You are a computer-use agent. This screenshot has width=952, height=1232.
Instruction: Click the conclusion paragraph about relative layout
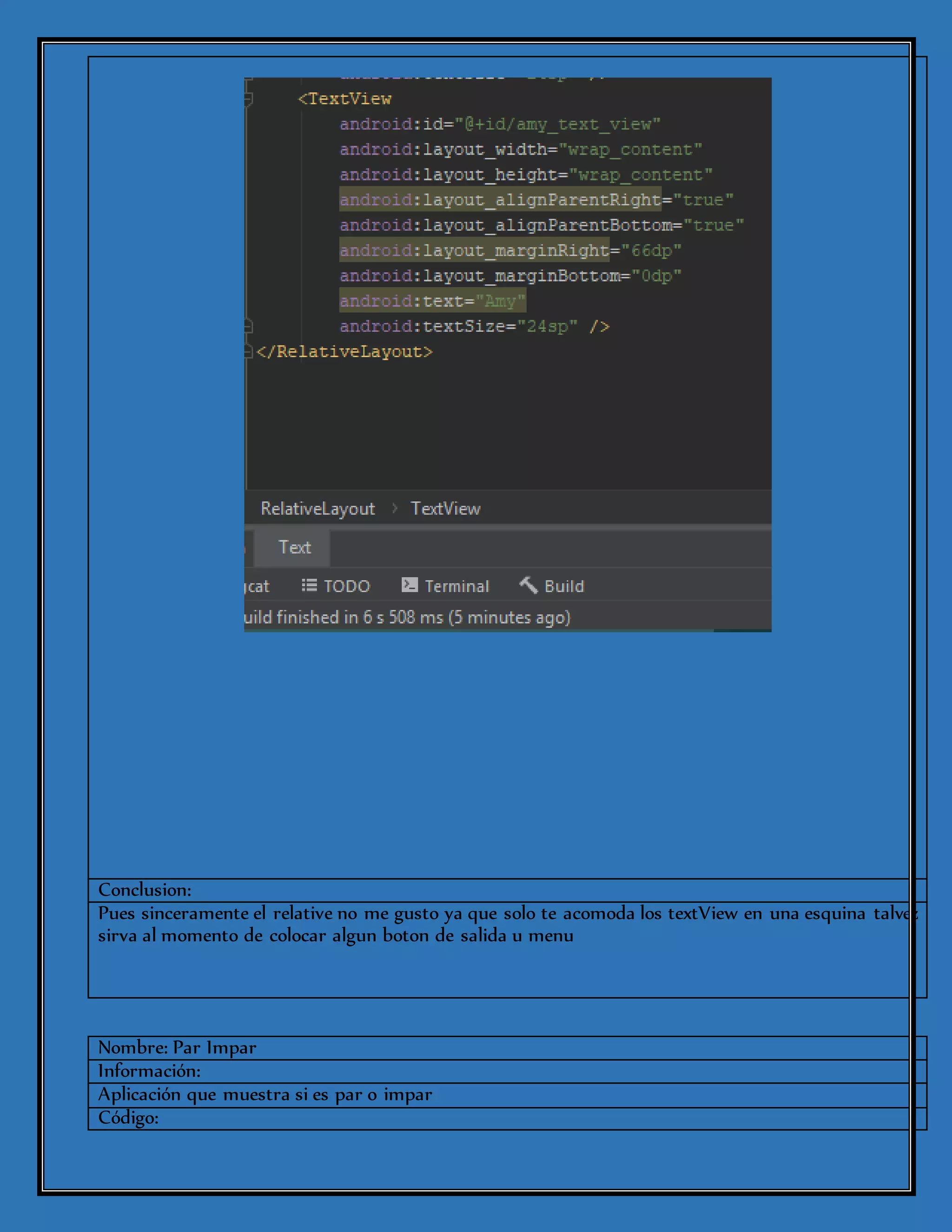point(507,924)
